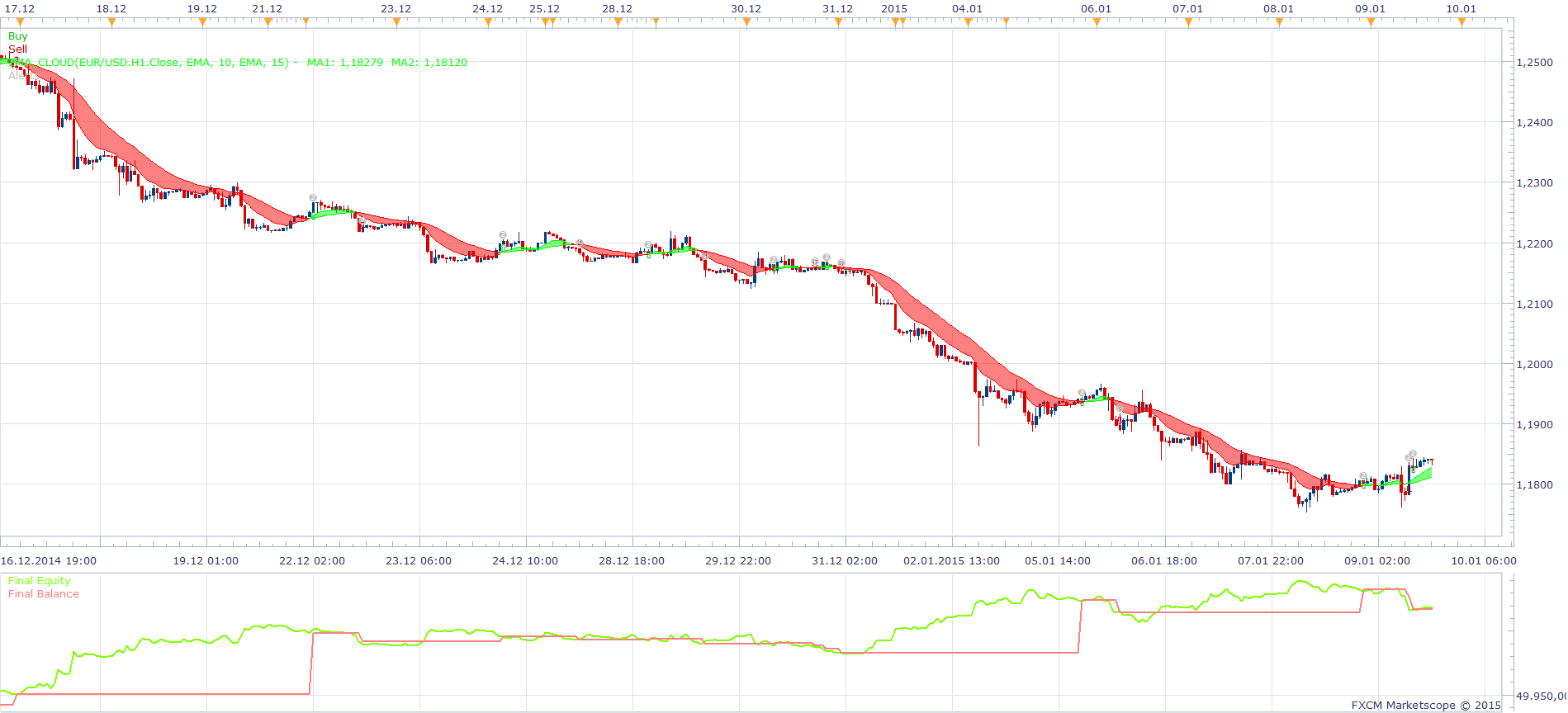
Task: Click the orange marker under 10.01
Action: click(1462, 22)
